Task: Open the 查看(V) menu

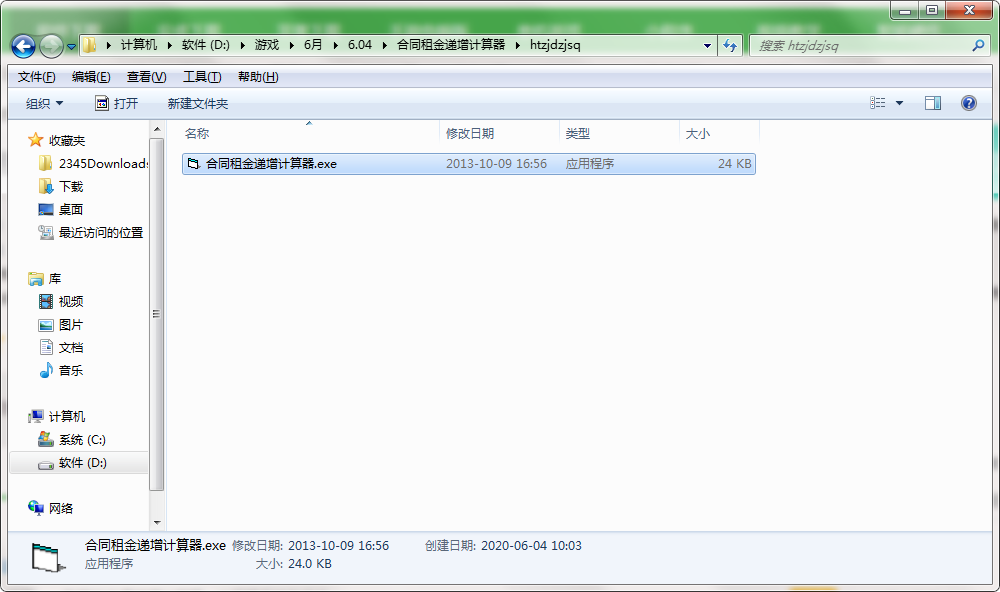Action: point(147,77)
